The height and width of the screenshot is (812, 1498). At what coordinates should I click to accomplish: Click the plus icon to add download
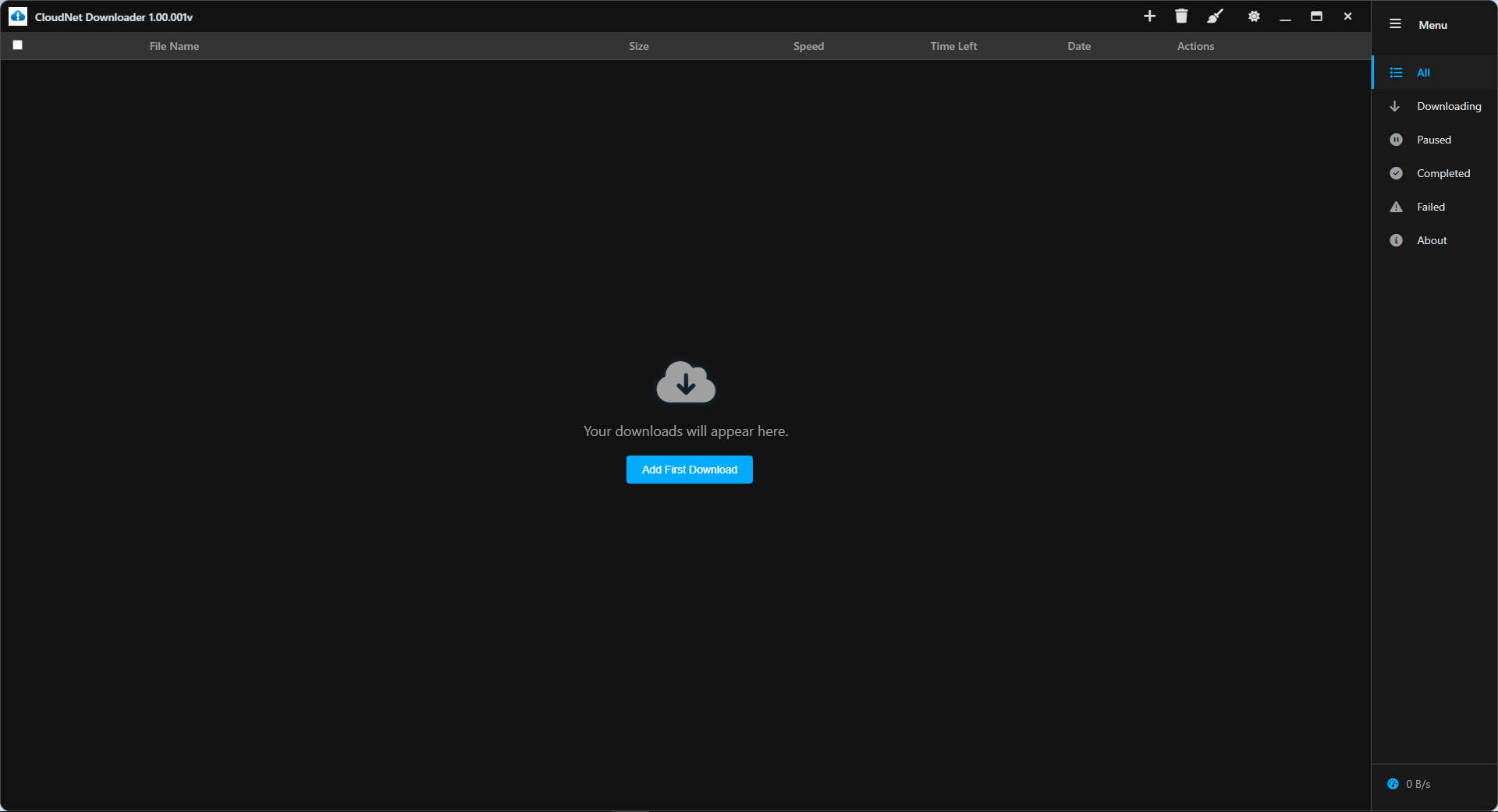click(x=1149, y=16)
